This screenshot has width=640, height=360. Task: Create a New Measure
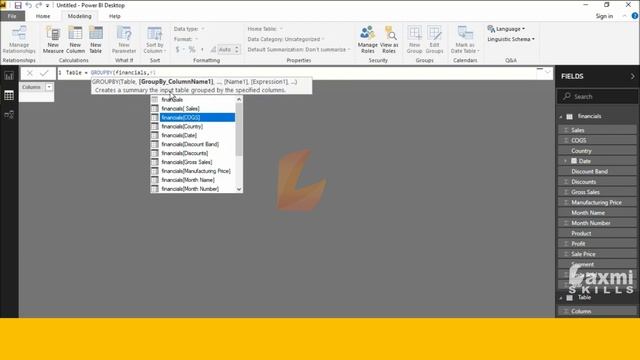[x=53, y=39]
